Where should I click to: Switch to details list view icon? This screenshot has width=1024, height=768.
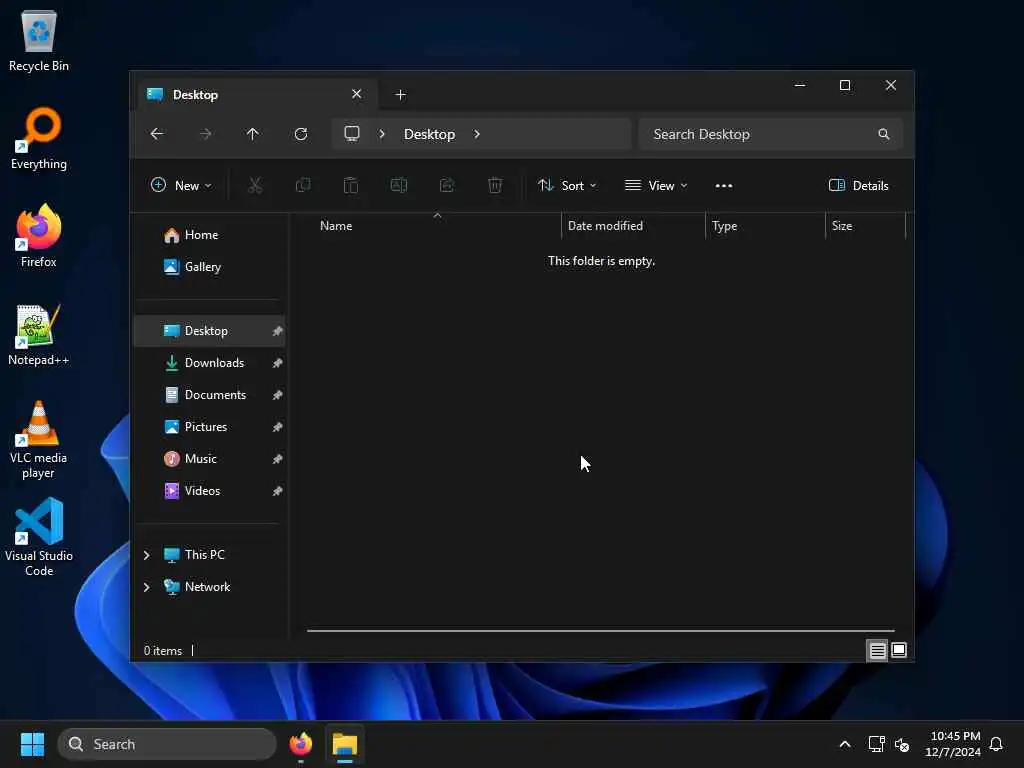click(877, 650)
